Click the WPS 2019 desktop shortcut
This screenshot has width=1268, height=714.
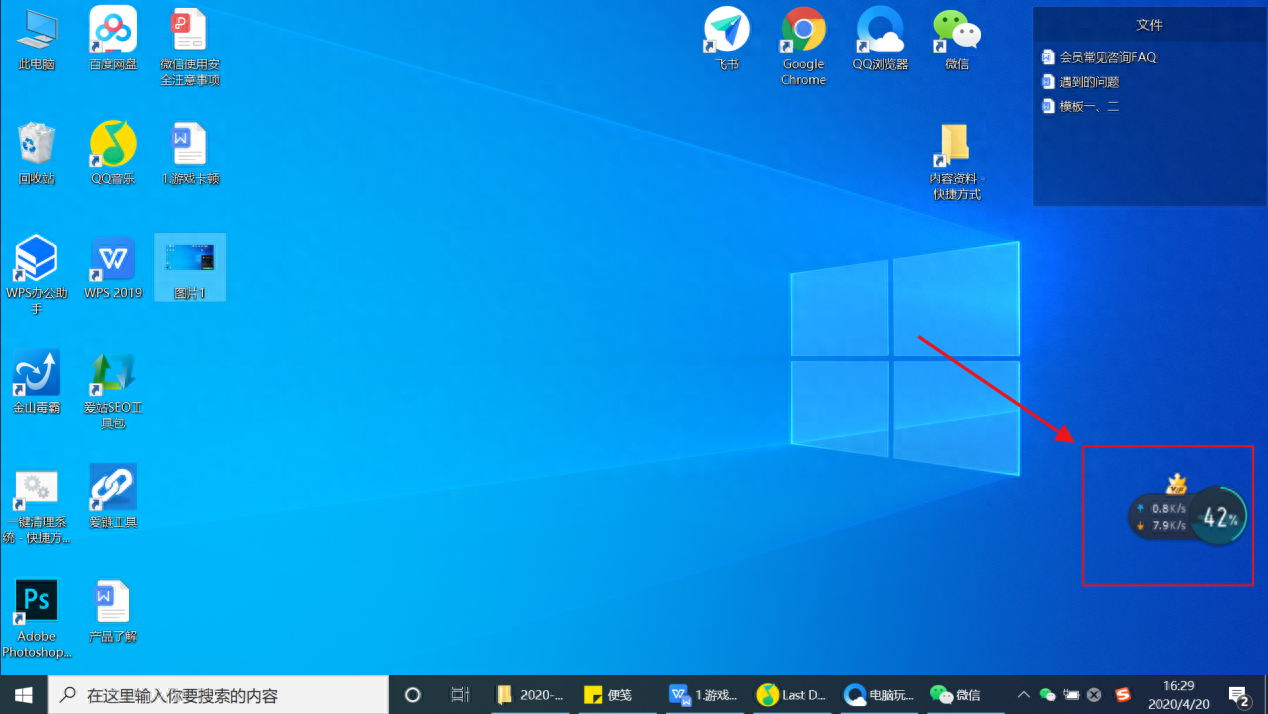pos(113,261)
